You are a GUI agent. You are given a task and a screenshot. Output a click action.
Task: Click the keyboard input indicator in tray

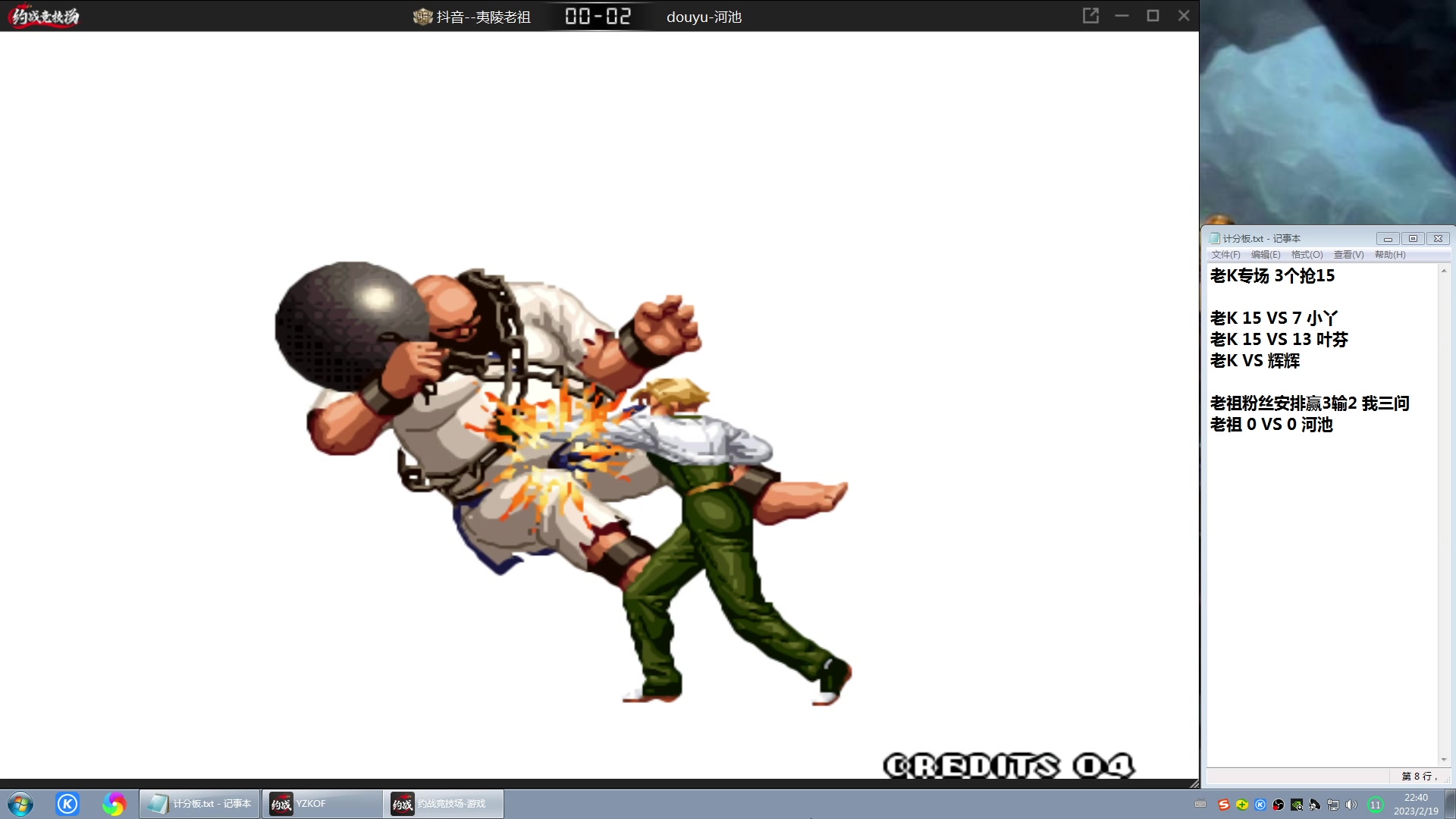coord(1200,805)
